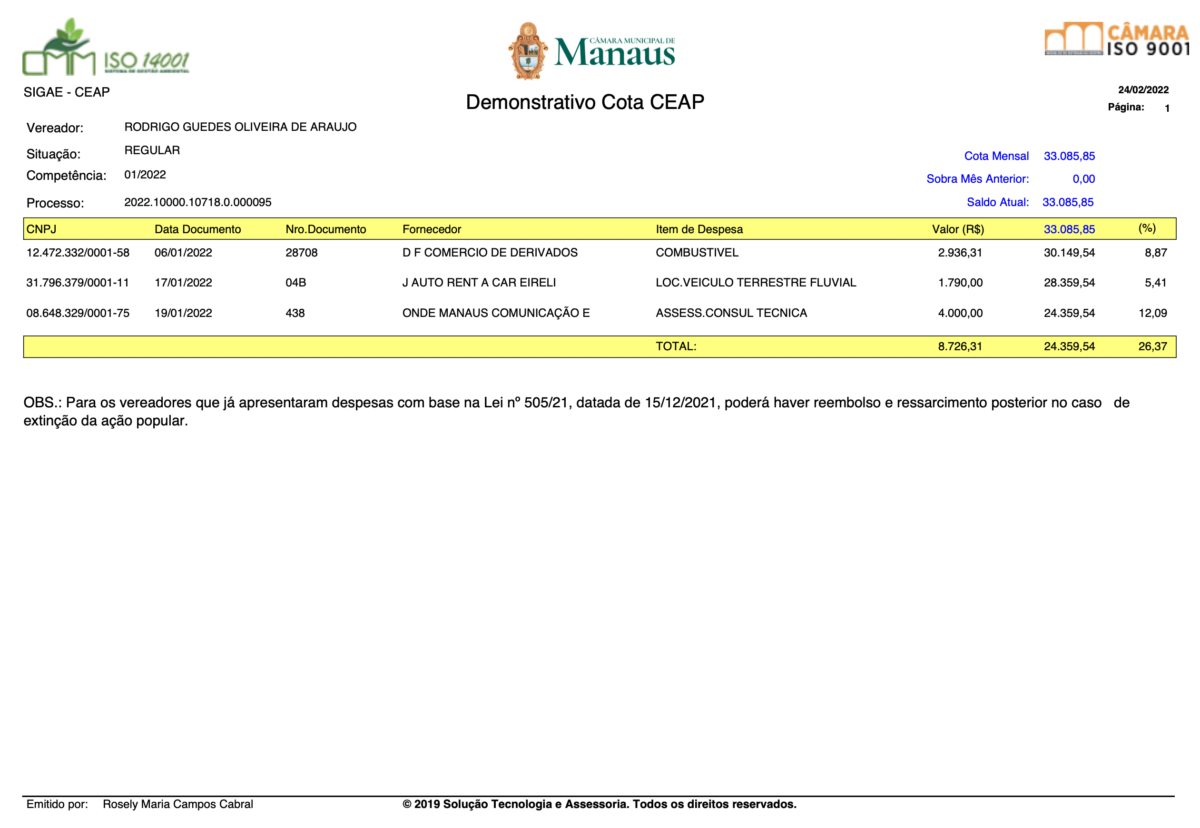Click the Cota Mensal label
This screenshot has height=828, width=1200.
[996, 156]
